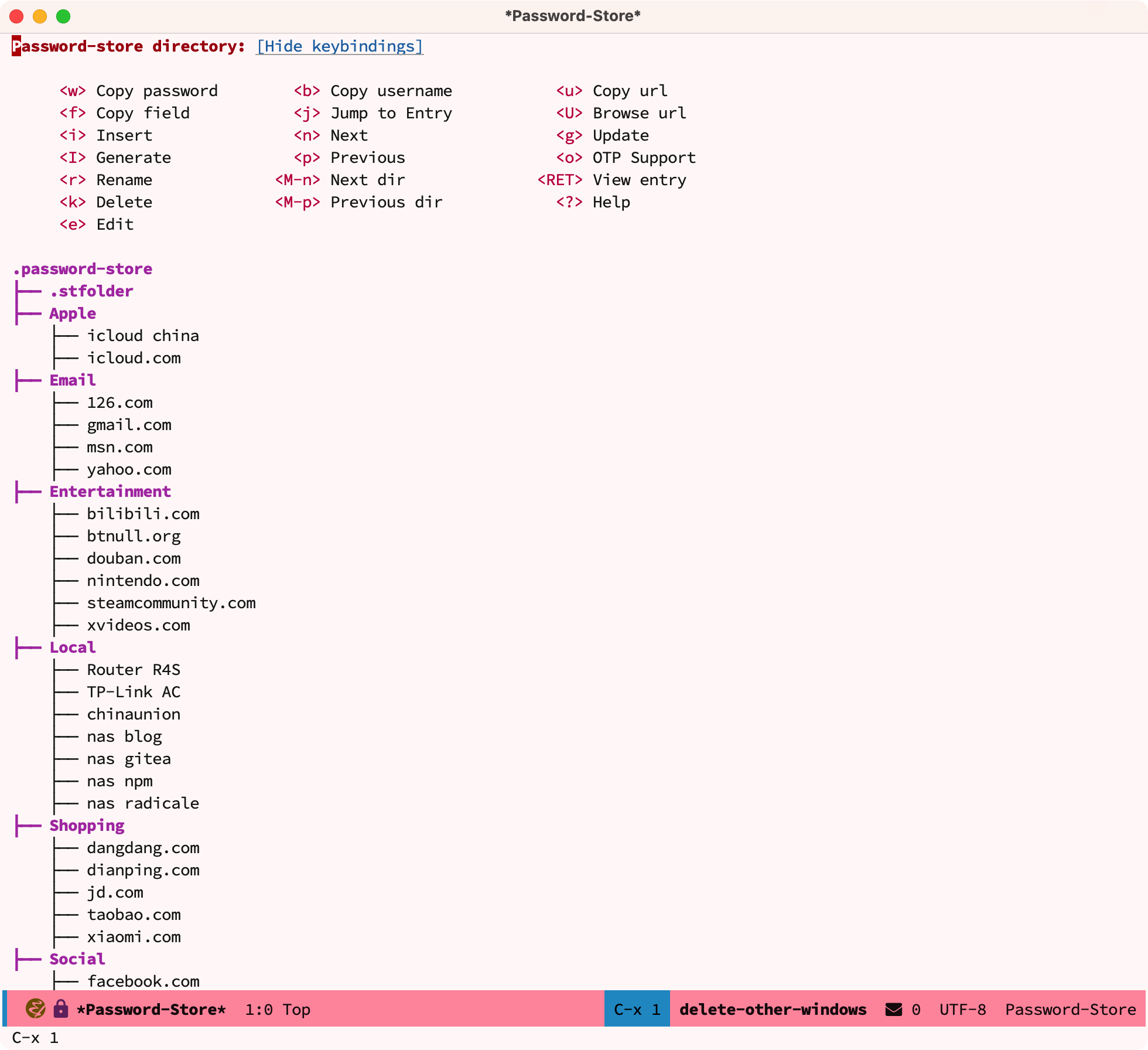Image resolution: width=1148 pixels, height=1050 pixels.
Task: Collapse the Shopping directory
Action: (x=87, y=826)
